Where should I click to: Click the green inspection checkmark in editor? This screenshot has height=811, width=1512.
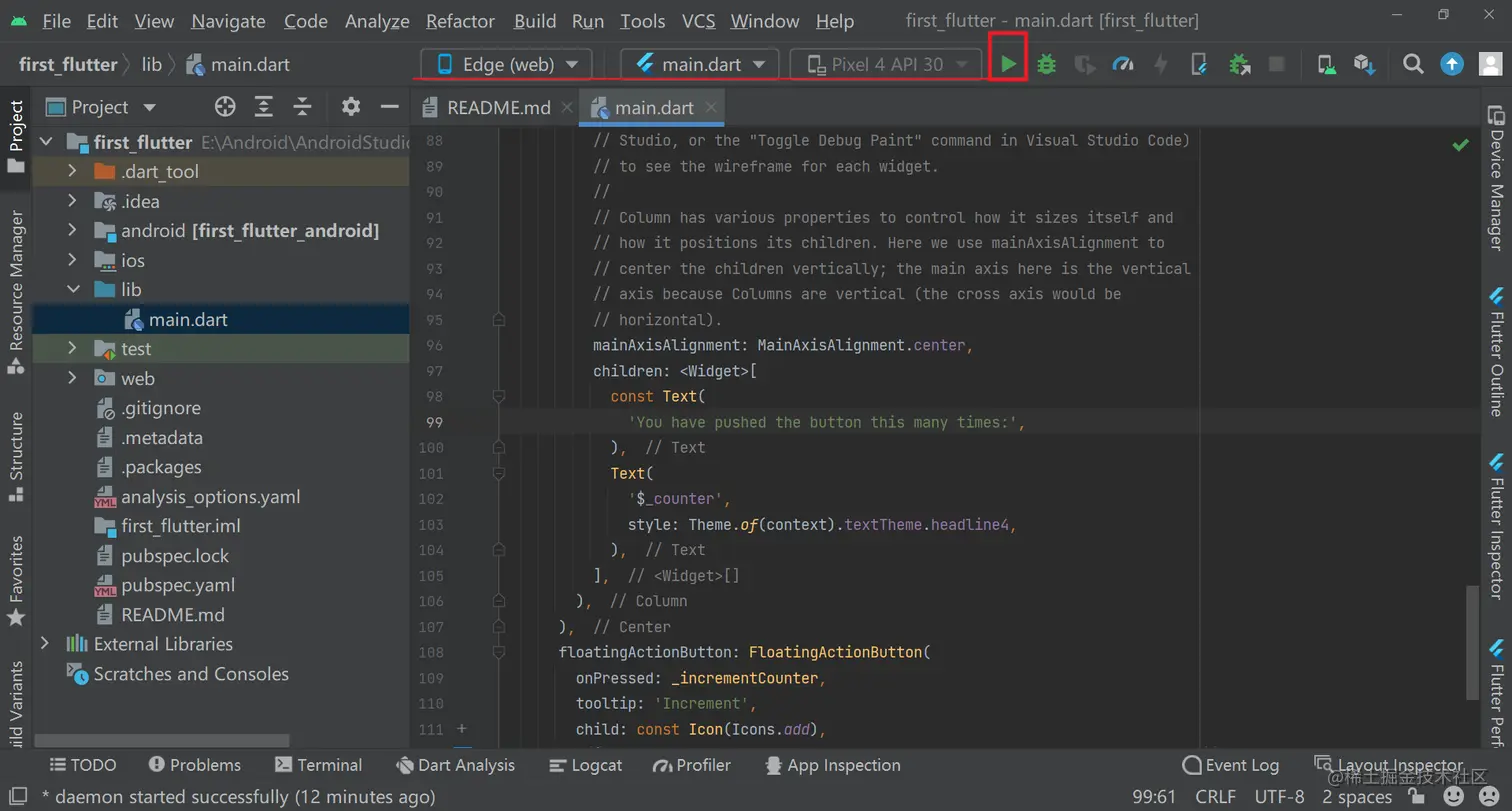coord(1461,145)
